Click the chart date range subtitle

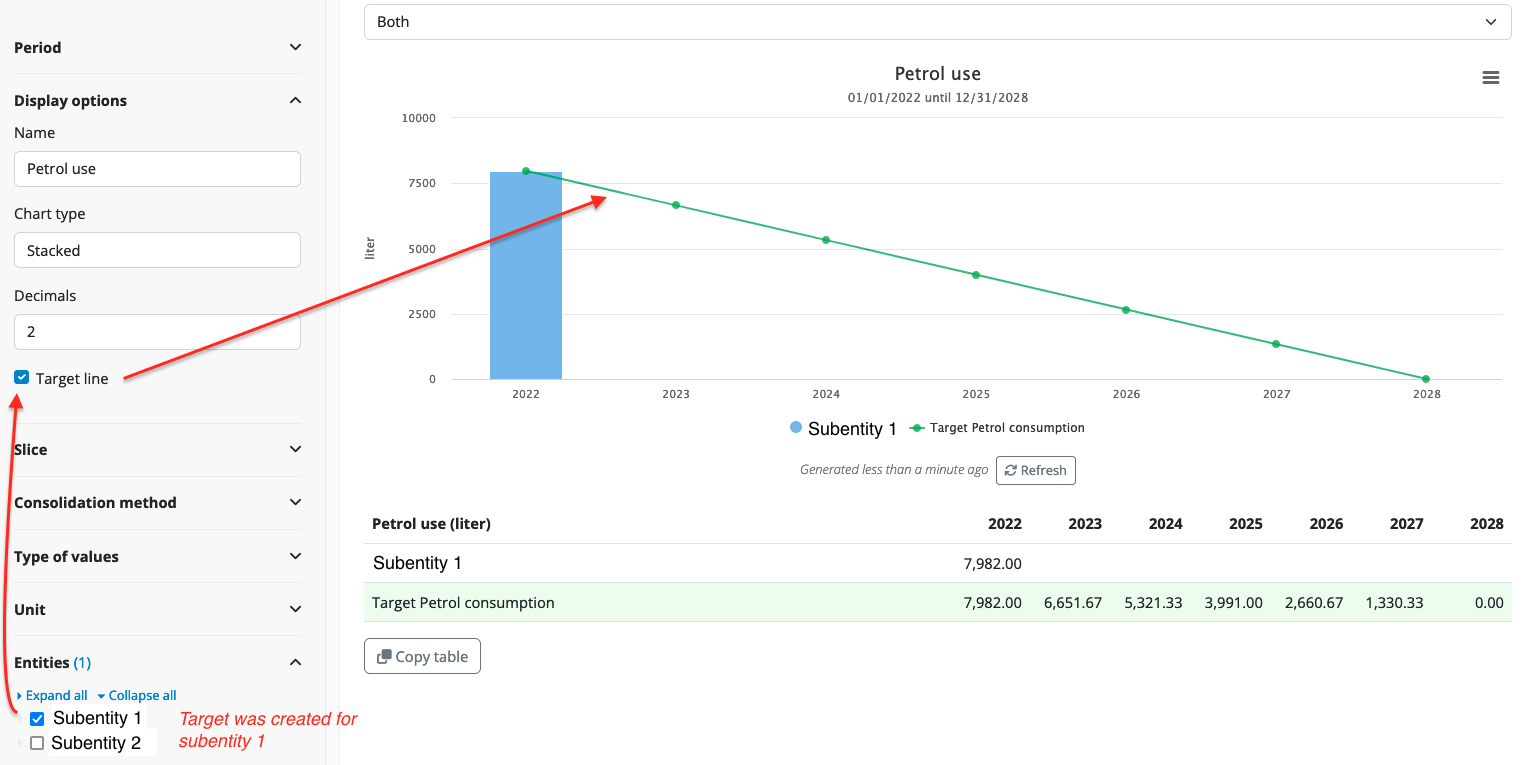tap(937, 98)
